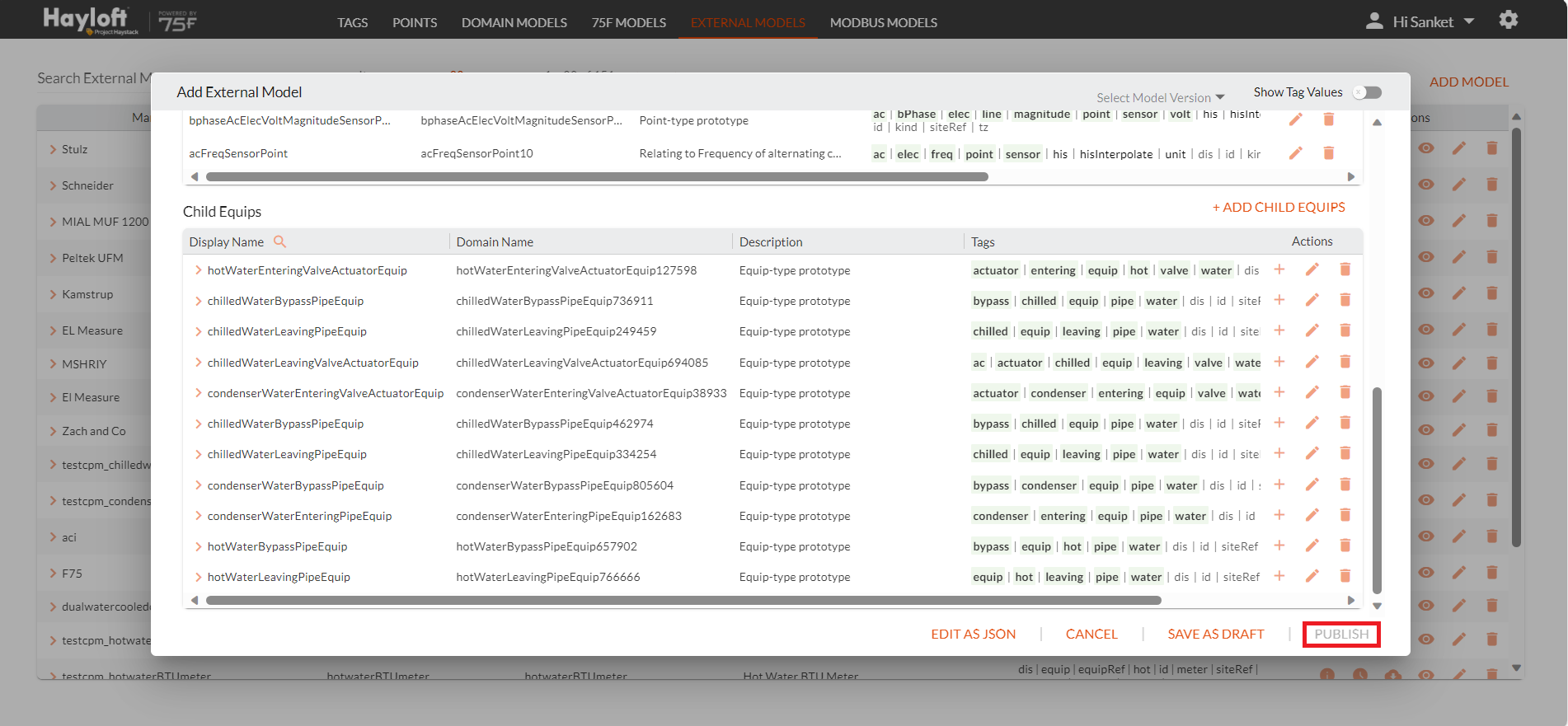This screenshot has width=1568, height=726.
Task: Click plus icon for condenserWaterEnteringValveActuatorEquip
Action: point(1279,392)
